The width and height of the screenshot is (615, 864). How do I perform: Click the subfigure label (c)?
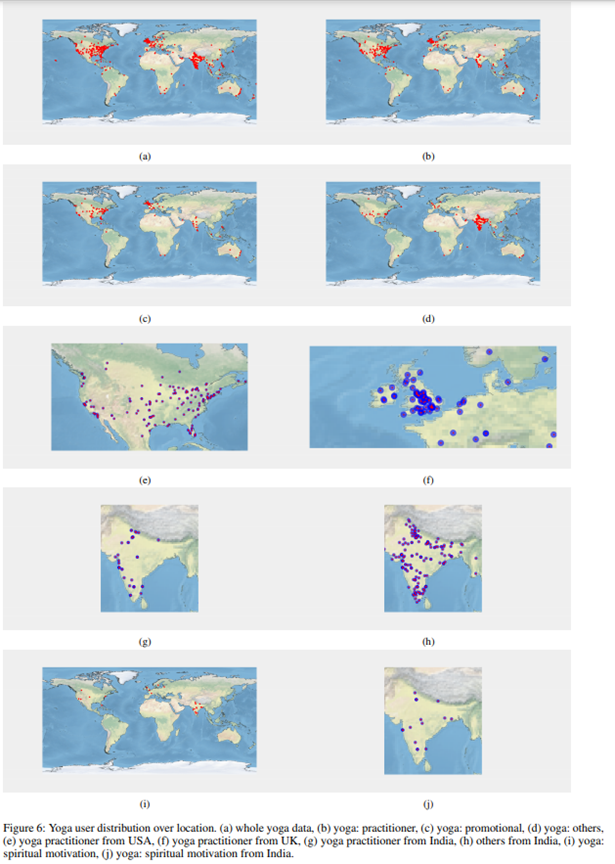point(145,318)
